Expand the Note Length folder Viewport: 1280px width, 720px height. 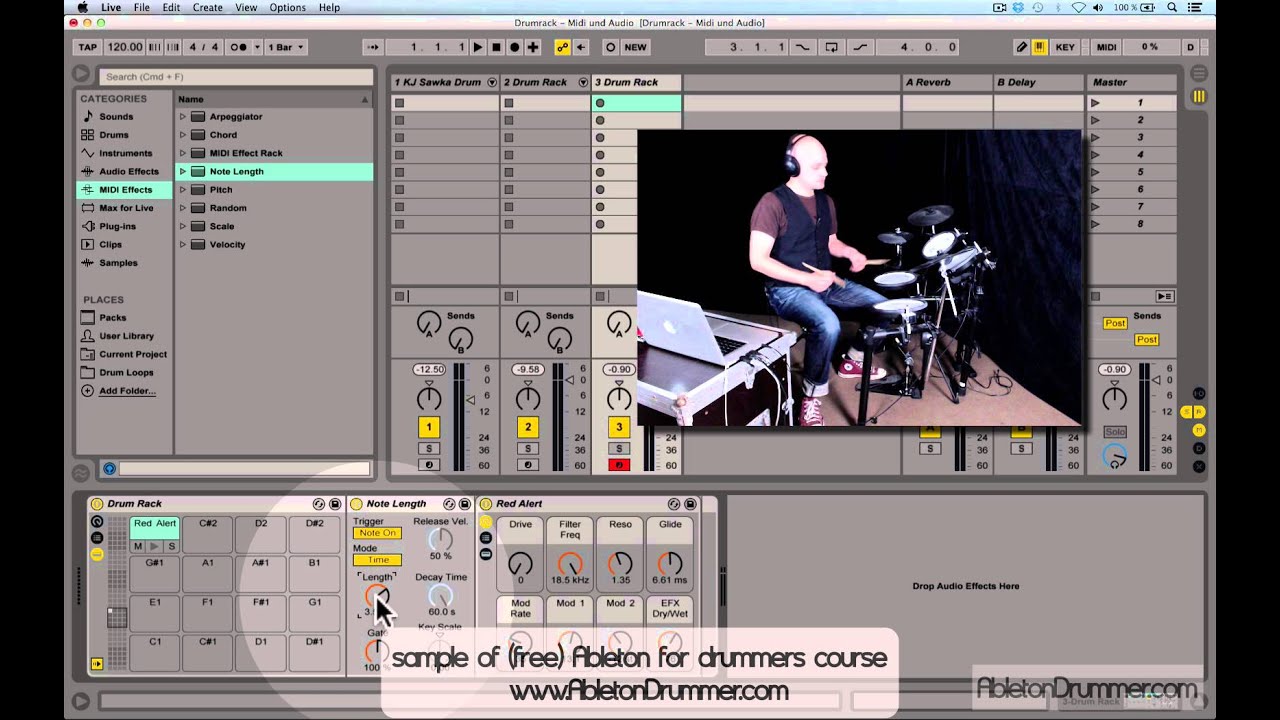click(182, 172)
